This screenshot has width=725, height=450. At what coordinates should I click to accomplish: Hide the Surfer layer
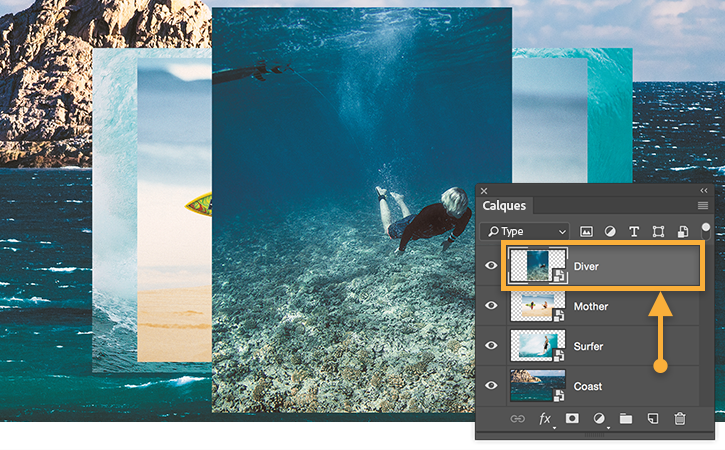pos(491,345)
